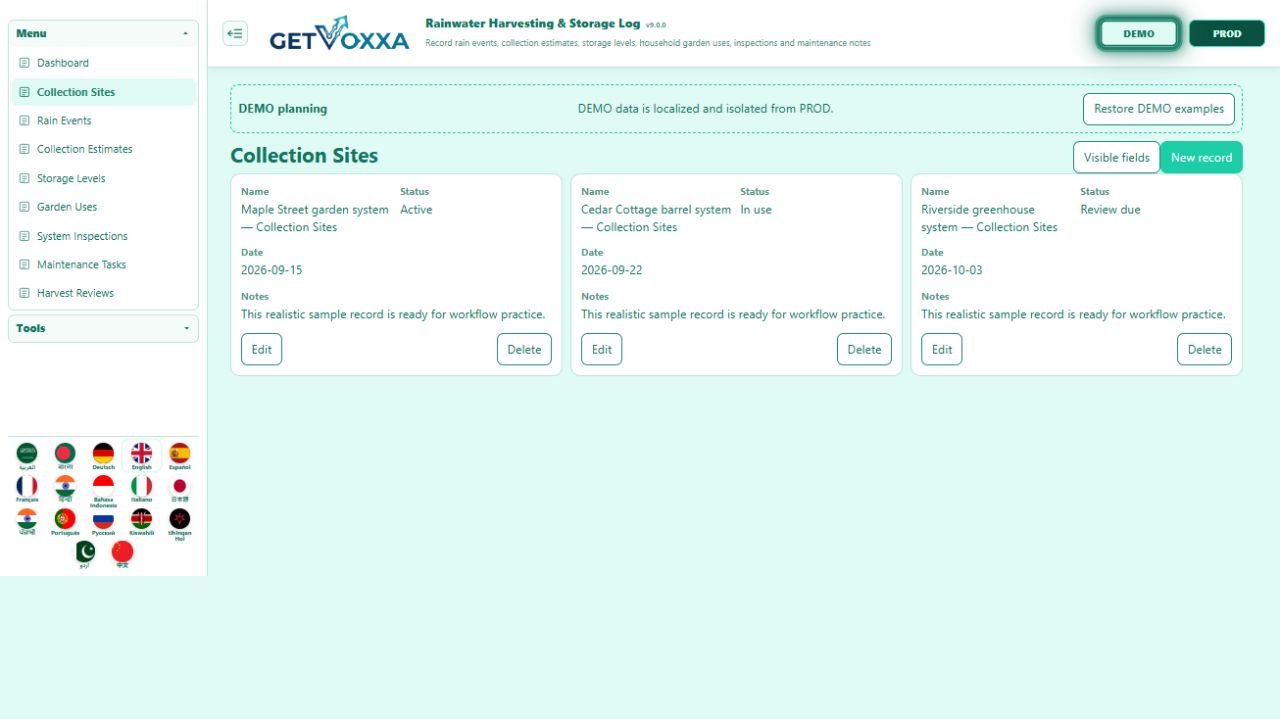Viewport: 1280px width, 719px height.
Task: Open Collection Sites menu item
Action: [x=103, y=92]
